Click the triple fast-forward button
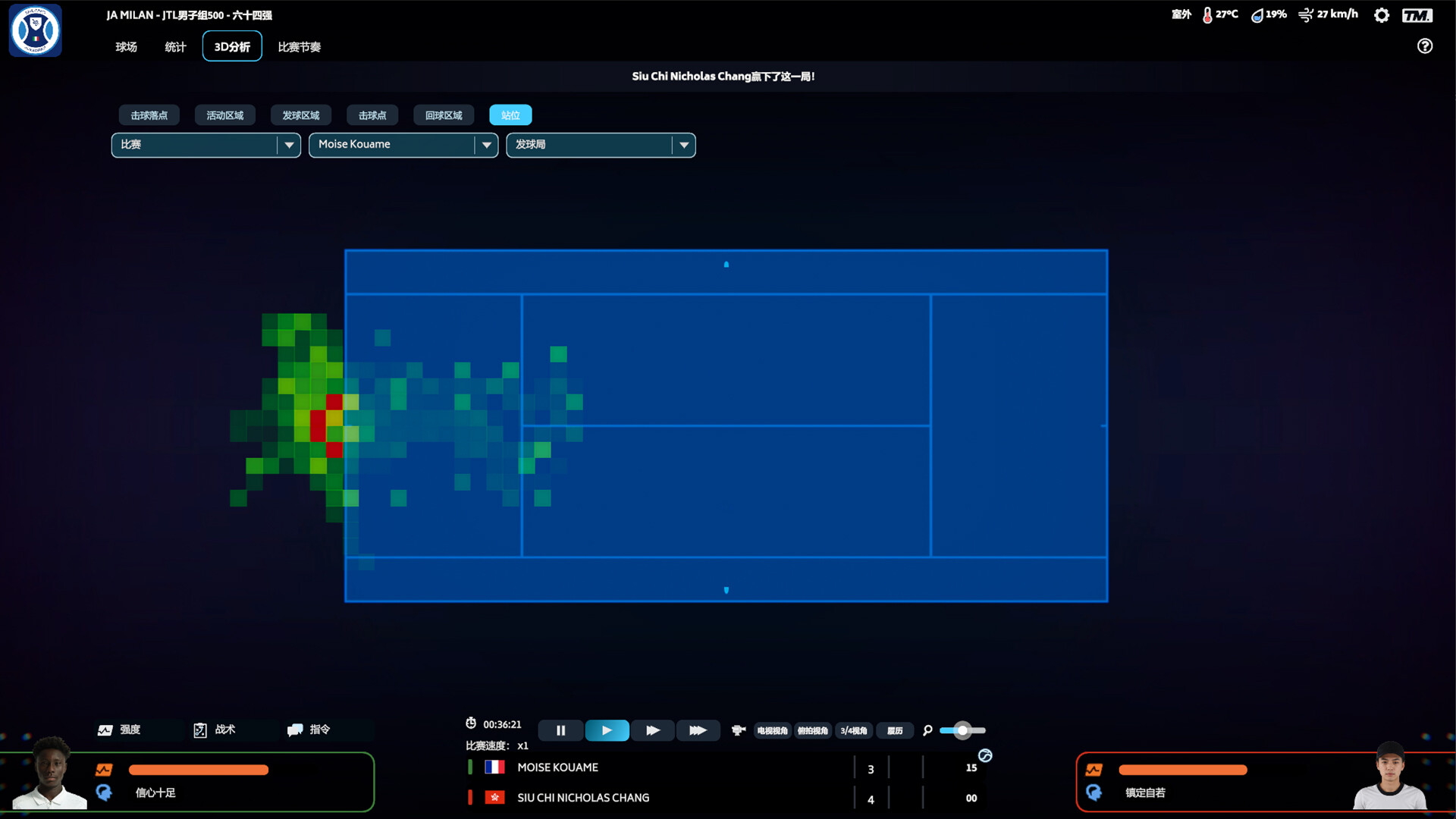This screenshot has width=1456, height=819. (x=698, y=730)
